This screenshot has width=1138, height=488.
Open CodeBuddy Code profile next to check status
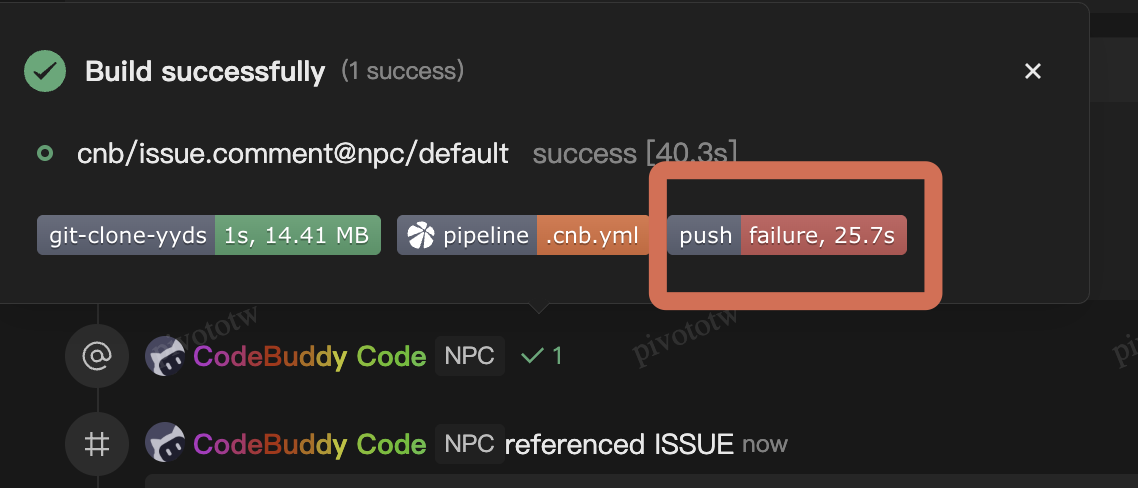309,356
